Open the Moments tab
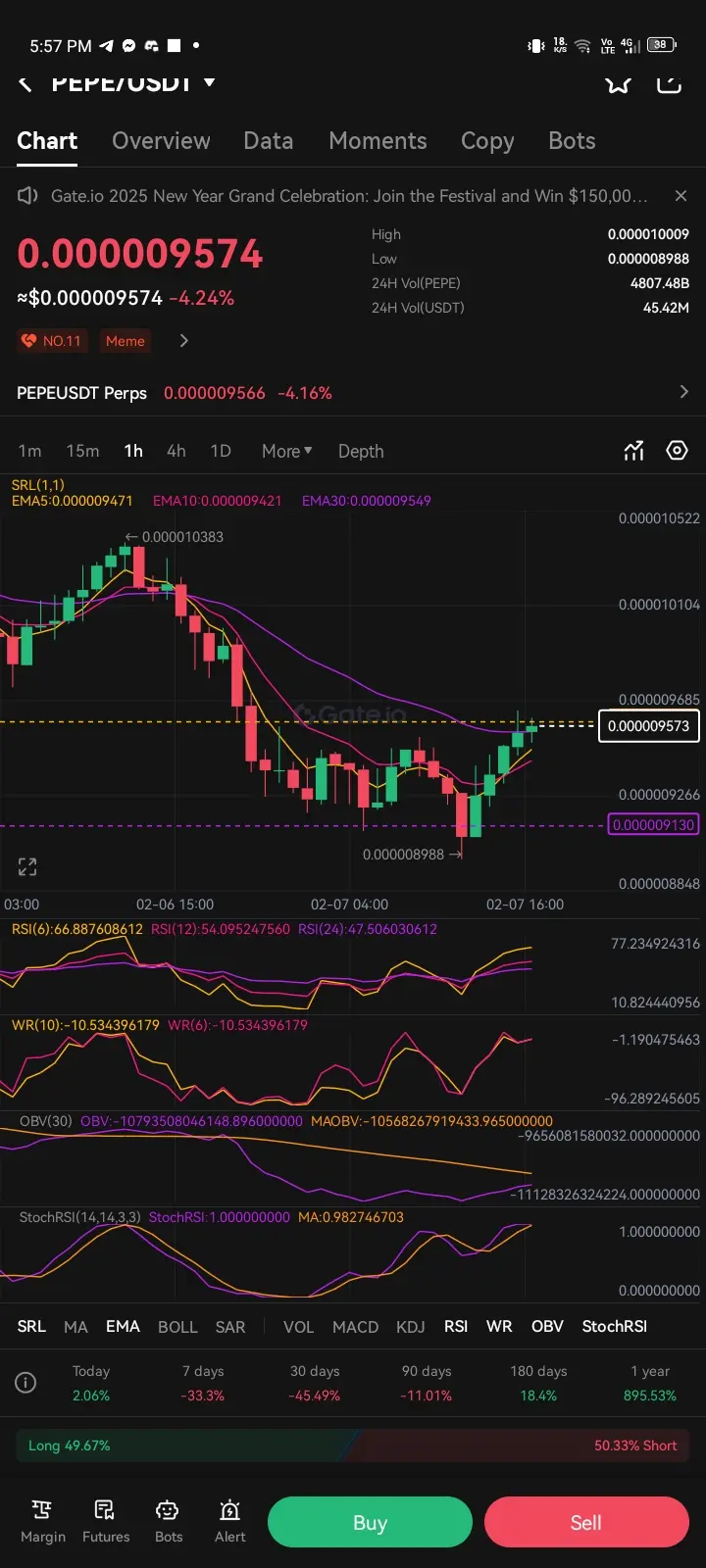This screenshot has width=706, height=1568. (x=378, y=141)
